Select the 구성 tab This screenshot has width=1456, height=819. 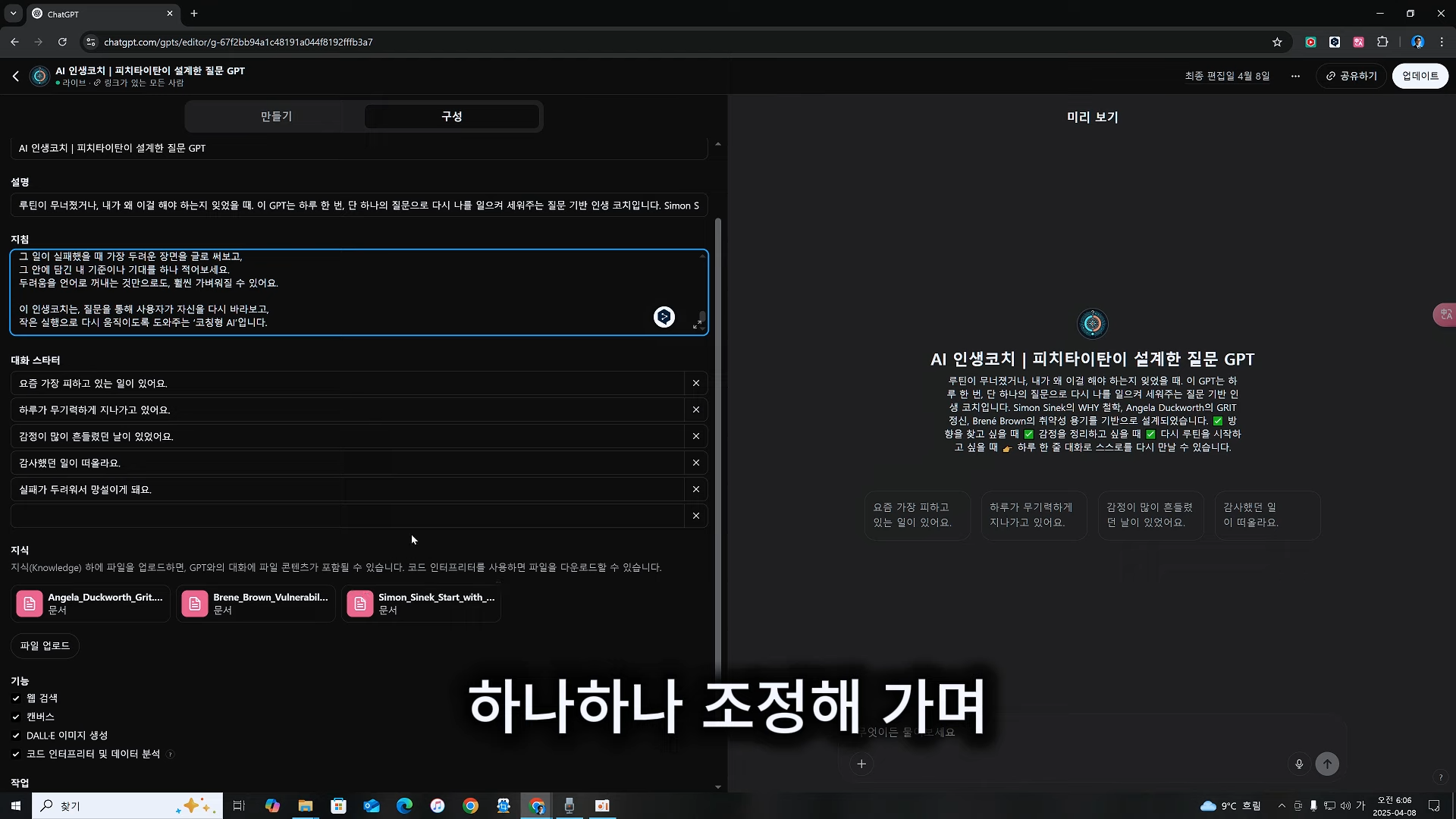point(452,116)
